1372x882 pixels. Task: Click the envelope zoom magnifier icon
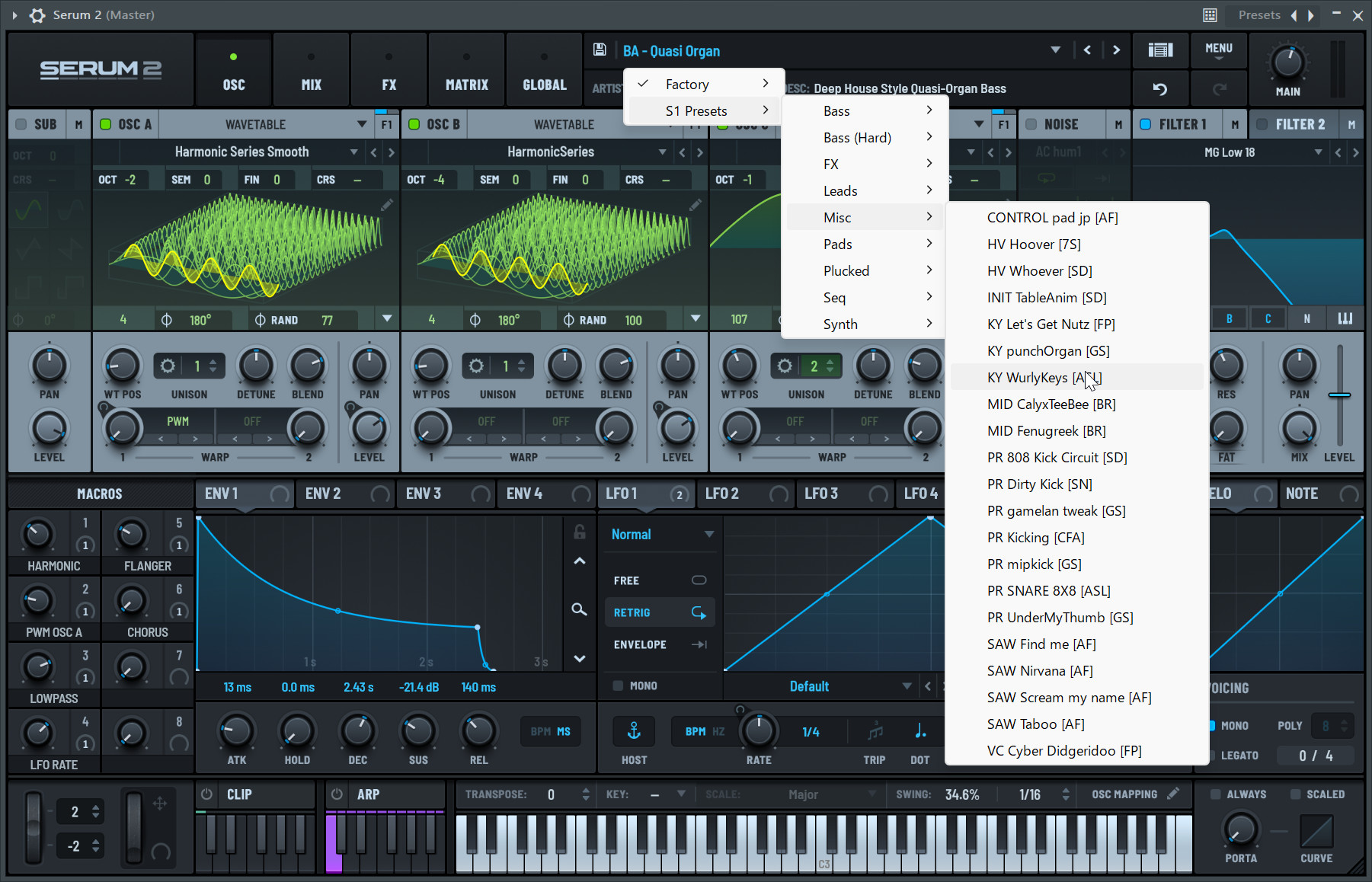pyautogui.click(x=580, y=609)
